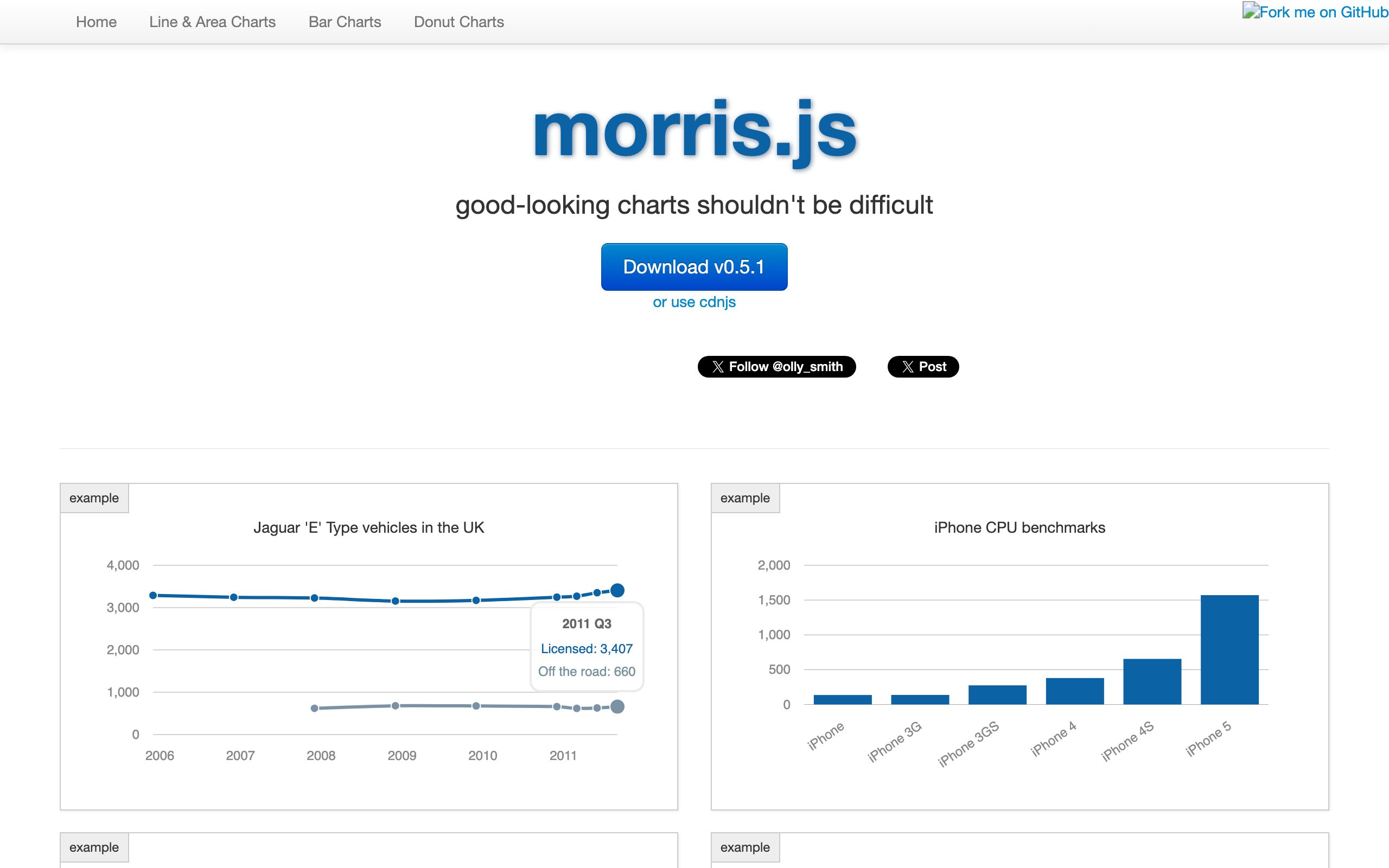The image size is (1389, 868).
Task: Click the iPhone 4S bar
Action: click(x=1152, y=681)
